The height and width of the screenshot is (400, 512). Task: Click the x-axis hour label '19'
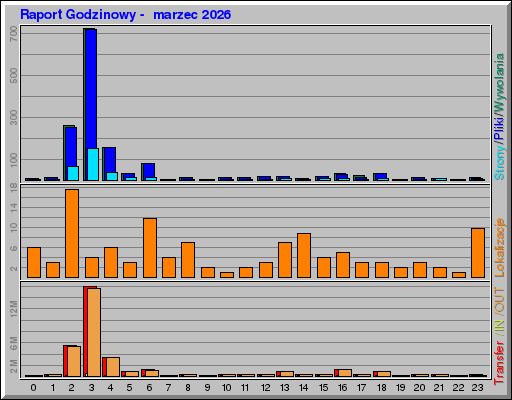[400, 388]
